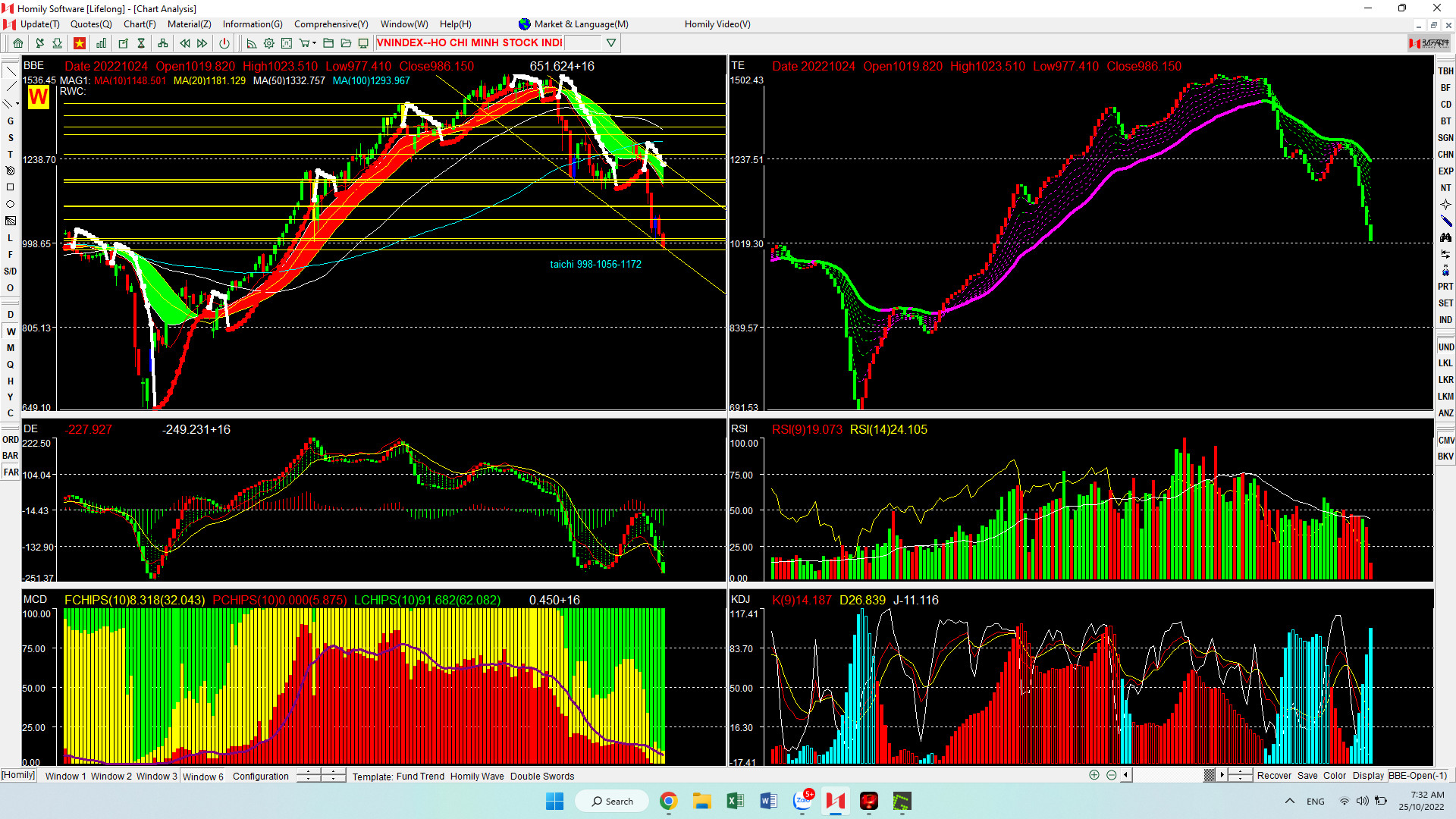This screenshot has width=1456, height=819.
Task: Toggle the weekly W period button
Action: click(x=11, y=331)
